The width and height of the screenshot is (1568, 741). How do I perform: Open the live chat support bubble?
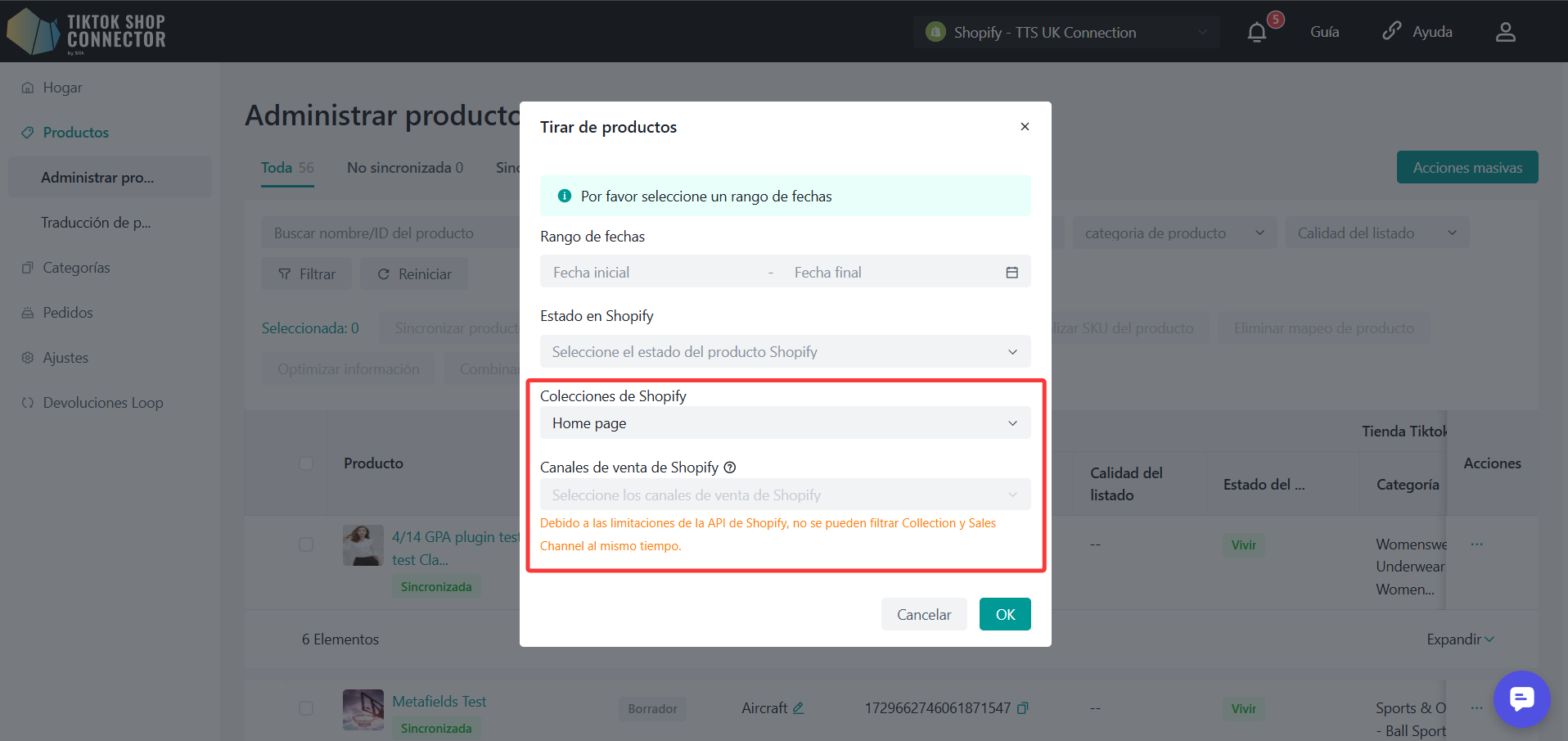point(1521,699)
